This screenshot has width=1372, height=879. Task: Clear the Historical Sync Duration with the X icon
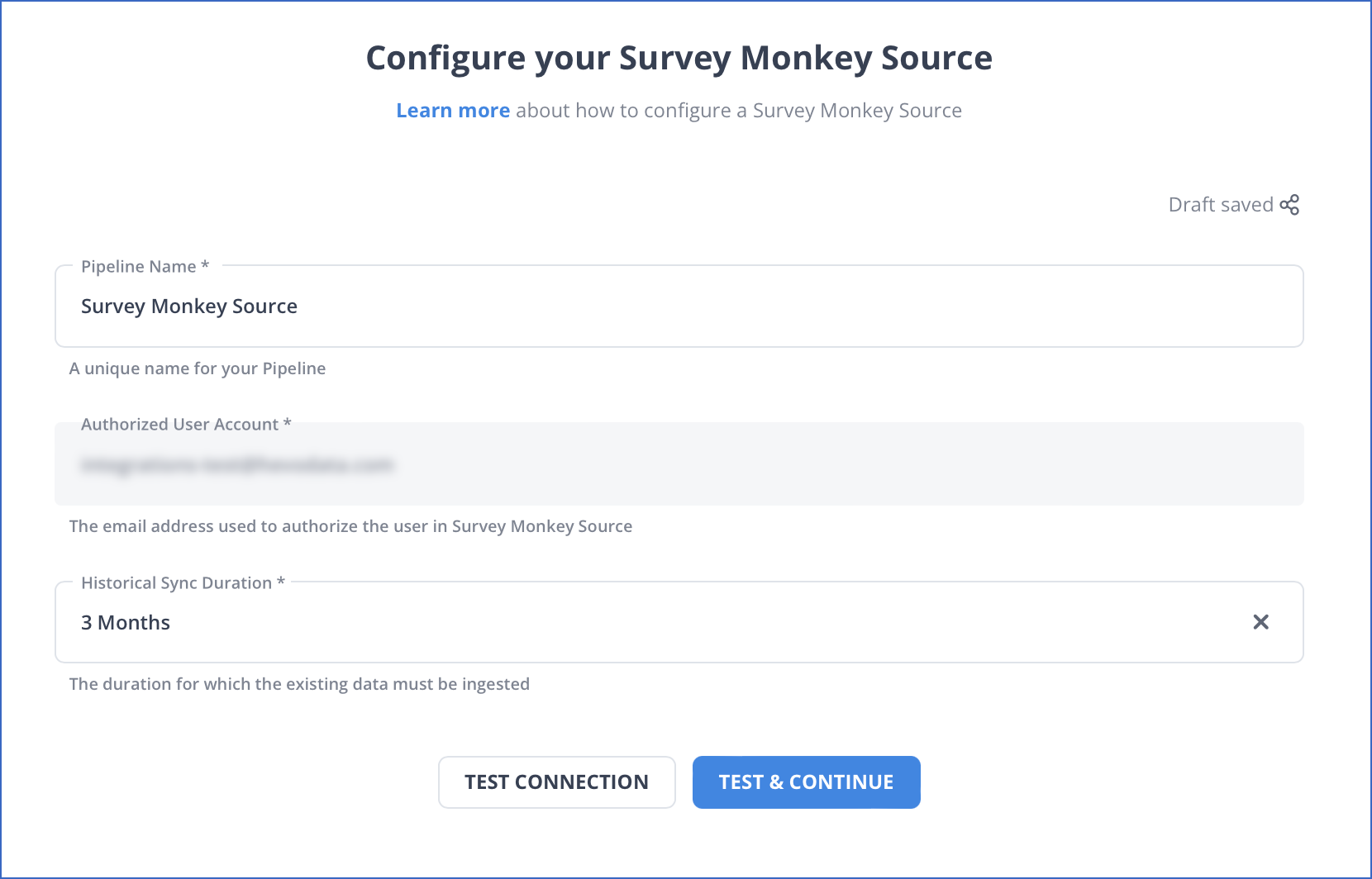coord(1261,622)
